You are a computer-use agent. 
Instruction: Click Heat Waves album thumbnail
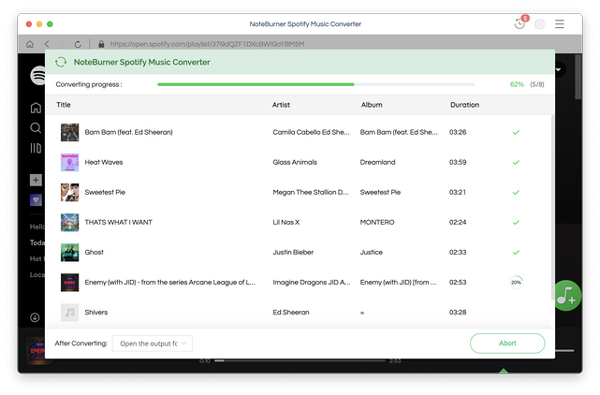70,162
